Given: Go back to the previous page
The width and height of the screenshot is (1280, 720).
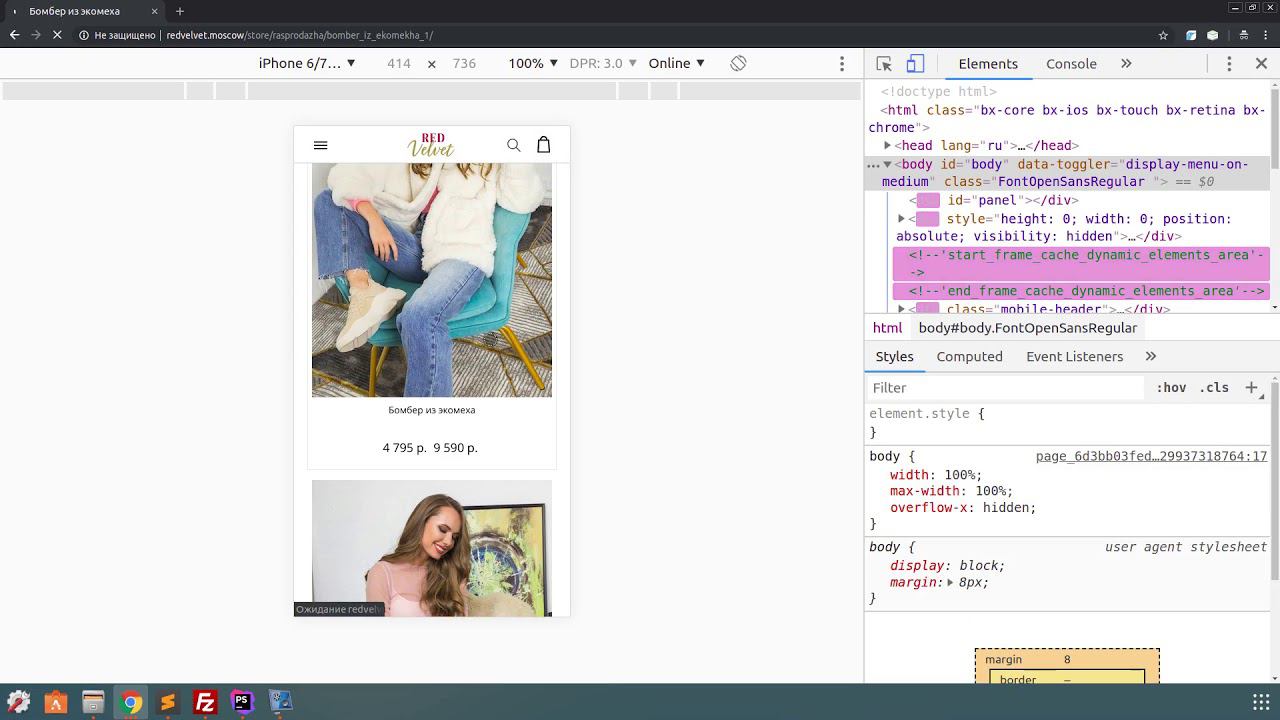Looking at the screenshot, I should coord(14,35).
